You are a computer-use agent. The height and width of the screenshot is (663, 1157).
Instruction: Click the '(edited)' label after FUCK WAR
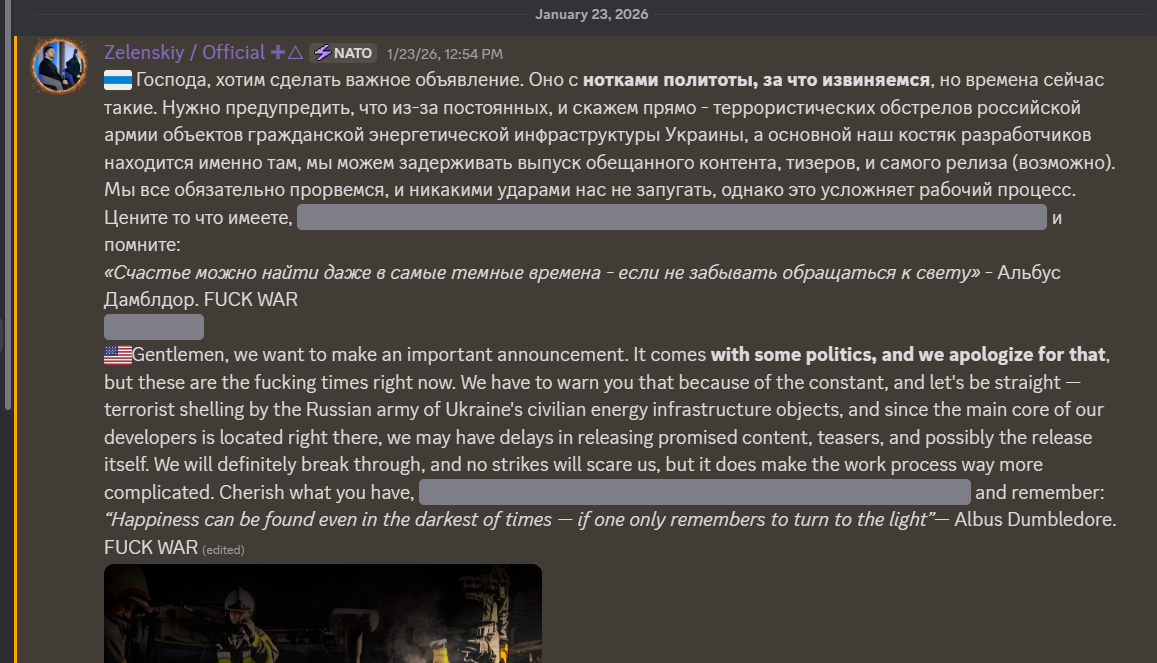(x=224, y=549)
